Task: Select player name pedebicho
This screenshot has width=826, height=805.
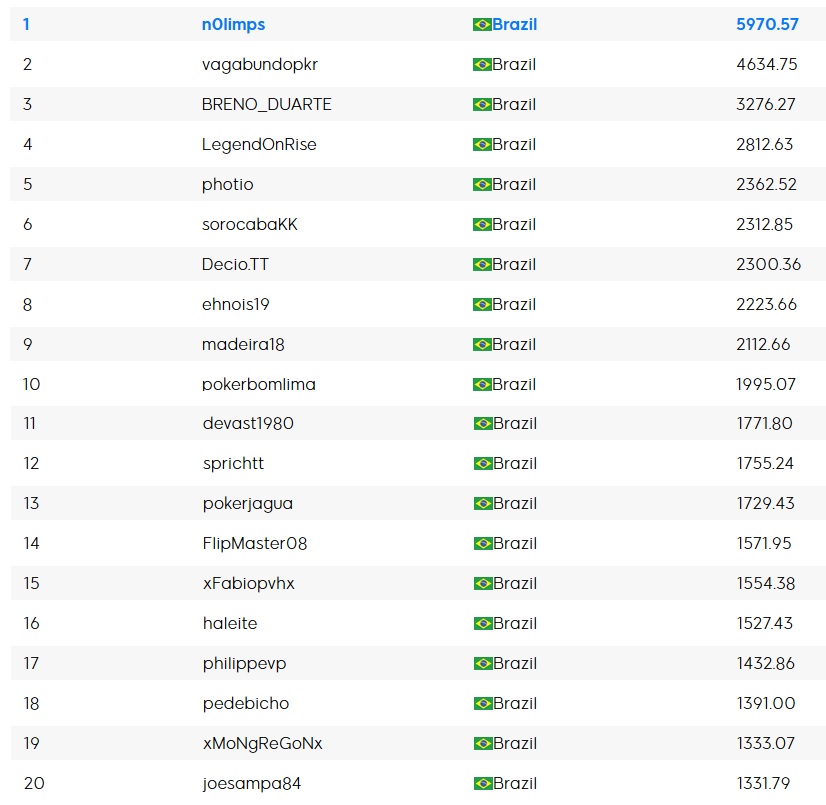Action: tap(246, 704)
